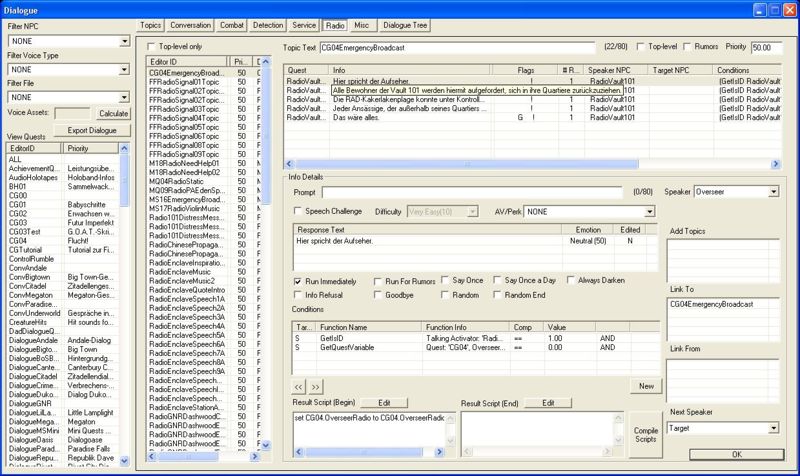Click the New condition button
The height and width of the screenshot is (476, 800).
click(646, 386)
